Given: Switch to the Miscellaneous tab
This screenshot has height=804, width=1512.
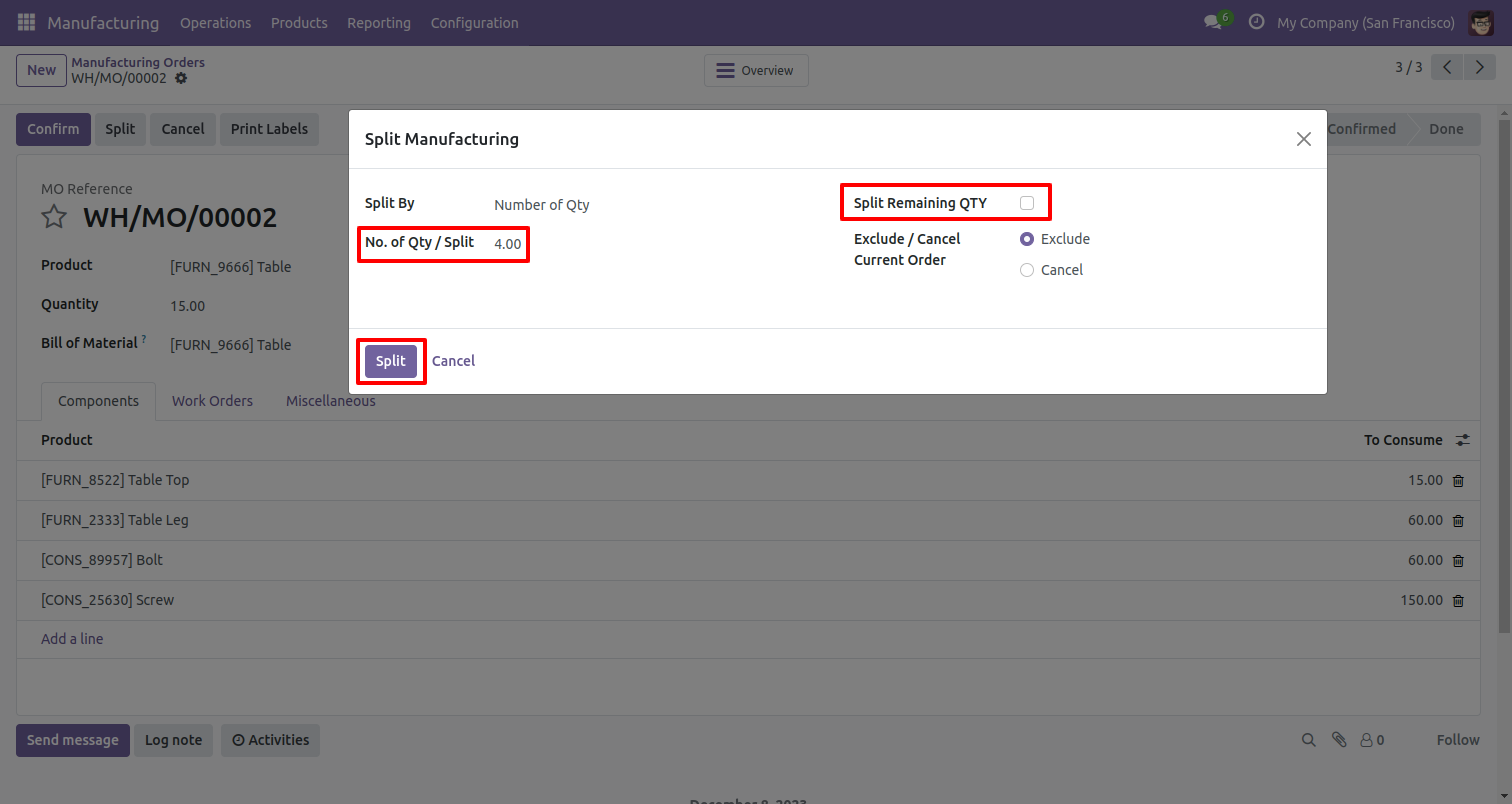Looking at the screenshot, I should (x=331, y=401).
